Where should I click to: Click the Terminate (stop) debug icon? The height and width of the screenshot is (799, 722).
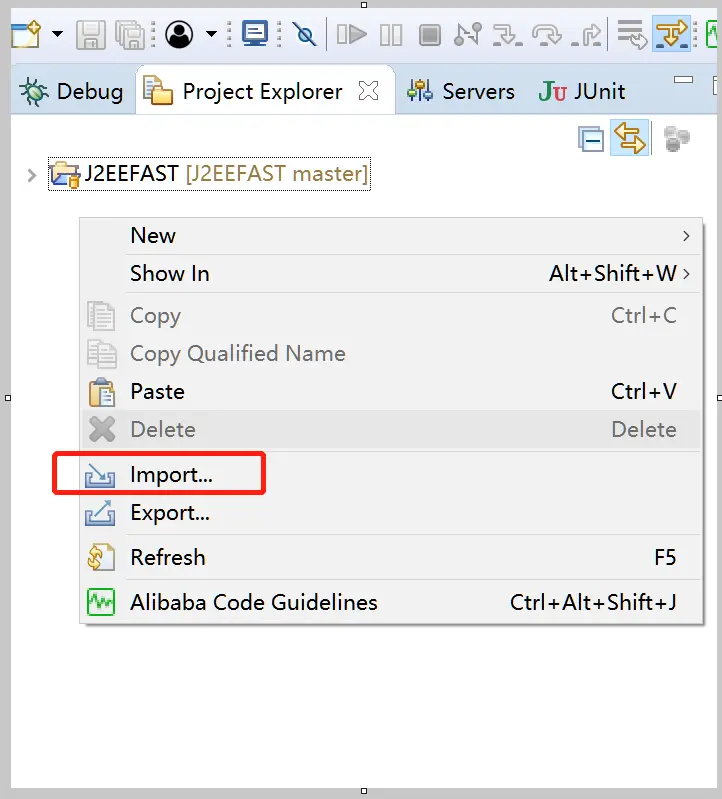coord(429,36)
